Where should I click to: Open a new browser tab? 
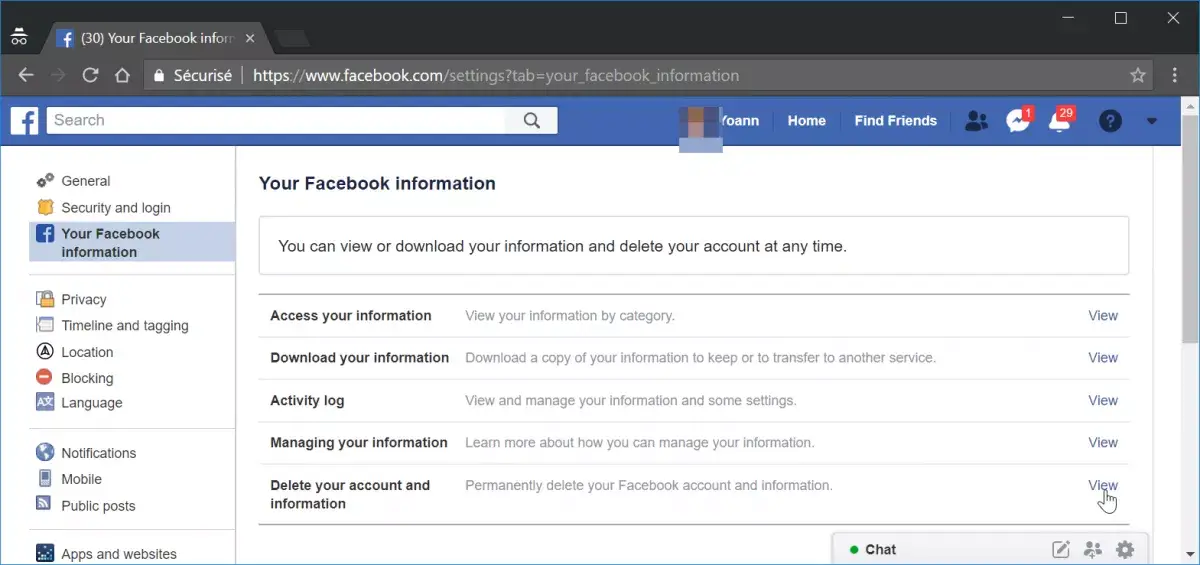[292, 39]
